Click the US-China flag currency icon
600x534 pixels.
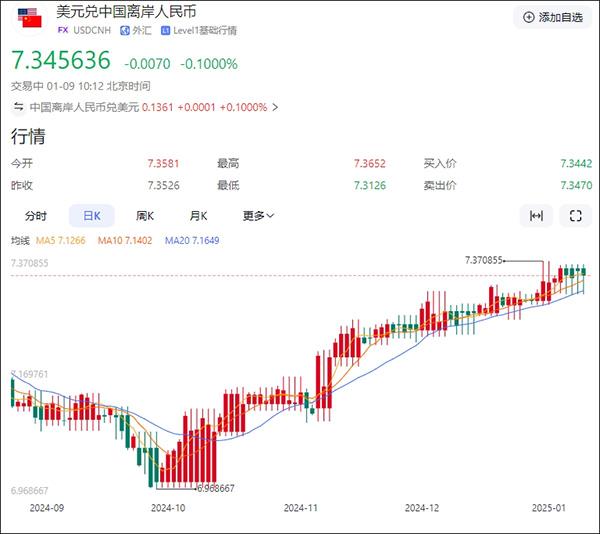pyautogui.click(x=29, y=18)
